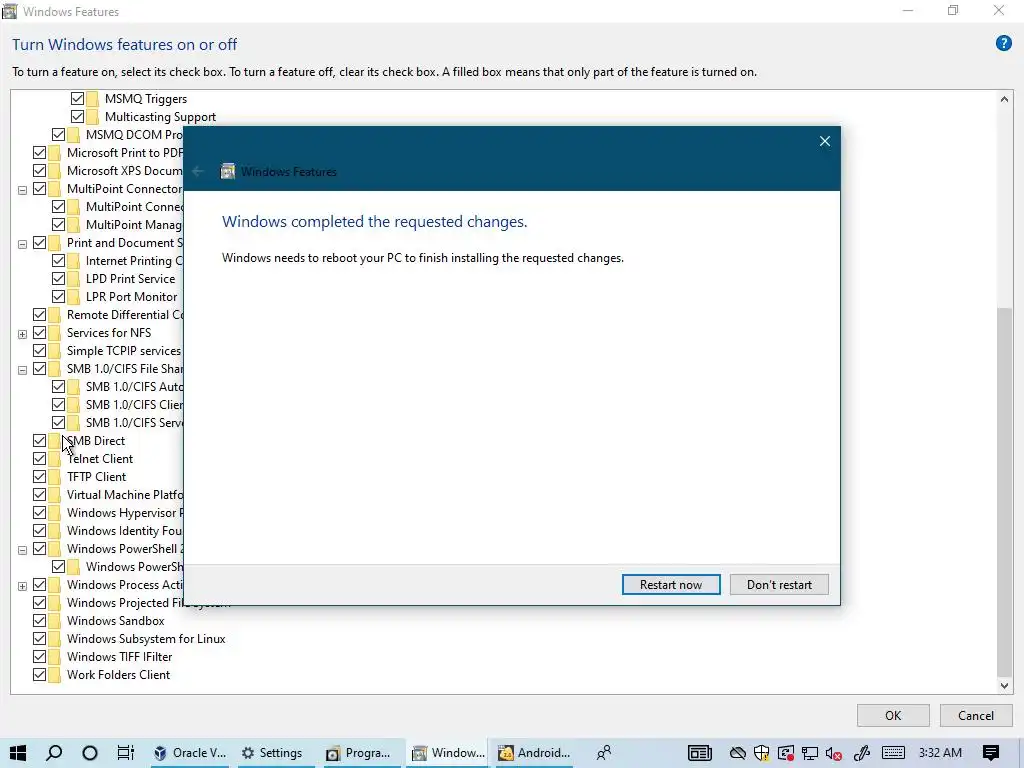The image size is (1024, 768).
Task: Open the 3:32 AM clock flyout
Action: coord(940,753)
